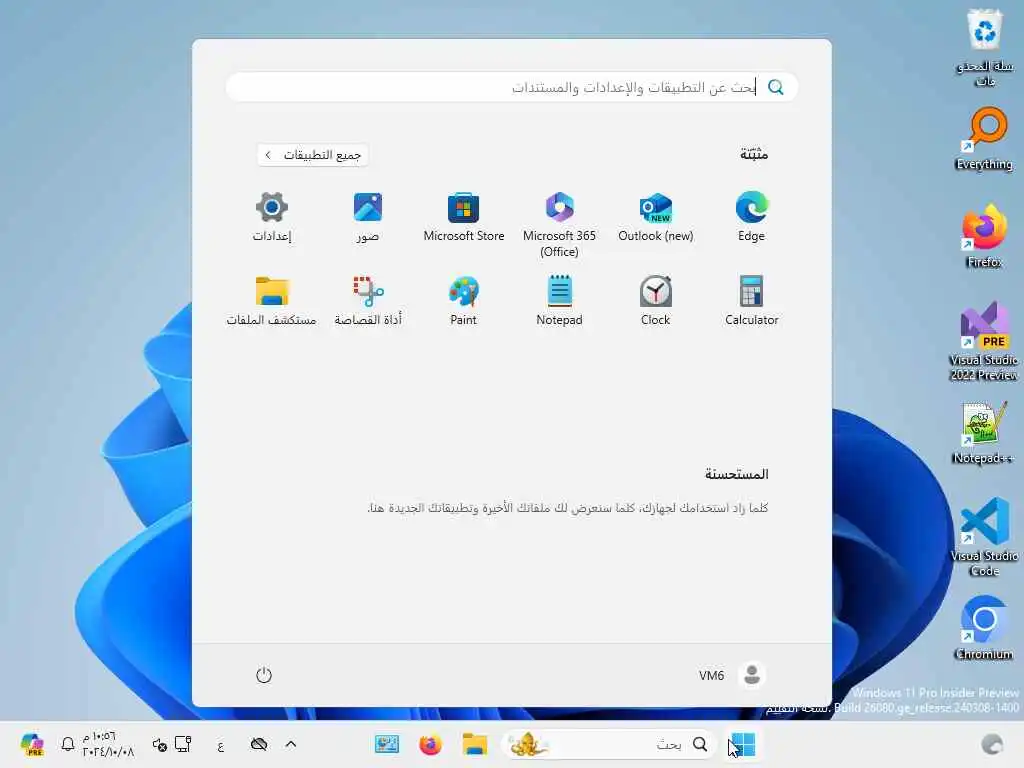The width and height of the screenshot is (1024, 768).
Task: Open Microsoft Store pinned app
Action: [464, 217]
